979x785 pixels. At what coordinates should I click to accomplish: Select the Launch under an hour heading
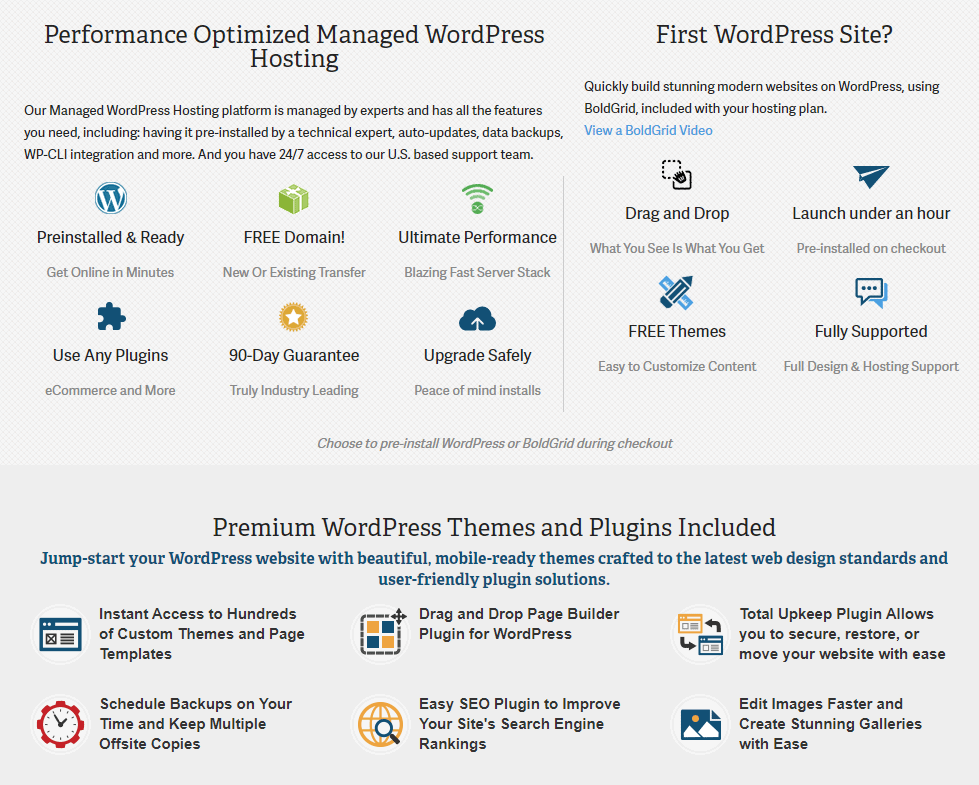871,213
